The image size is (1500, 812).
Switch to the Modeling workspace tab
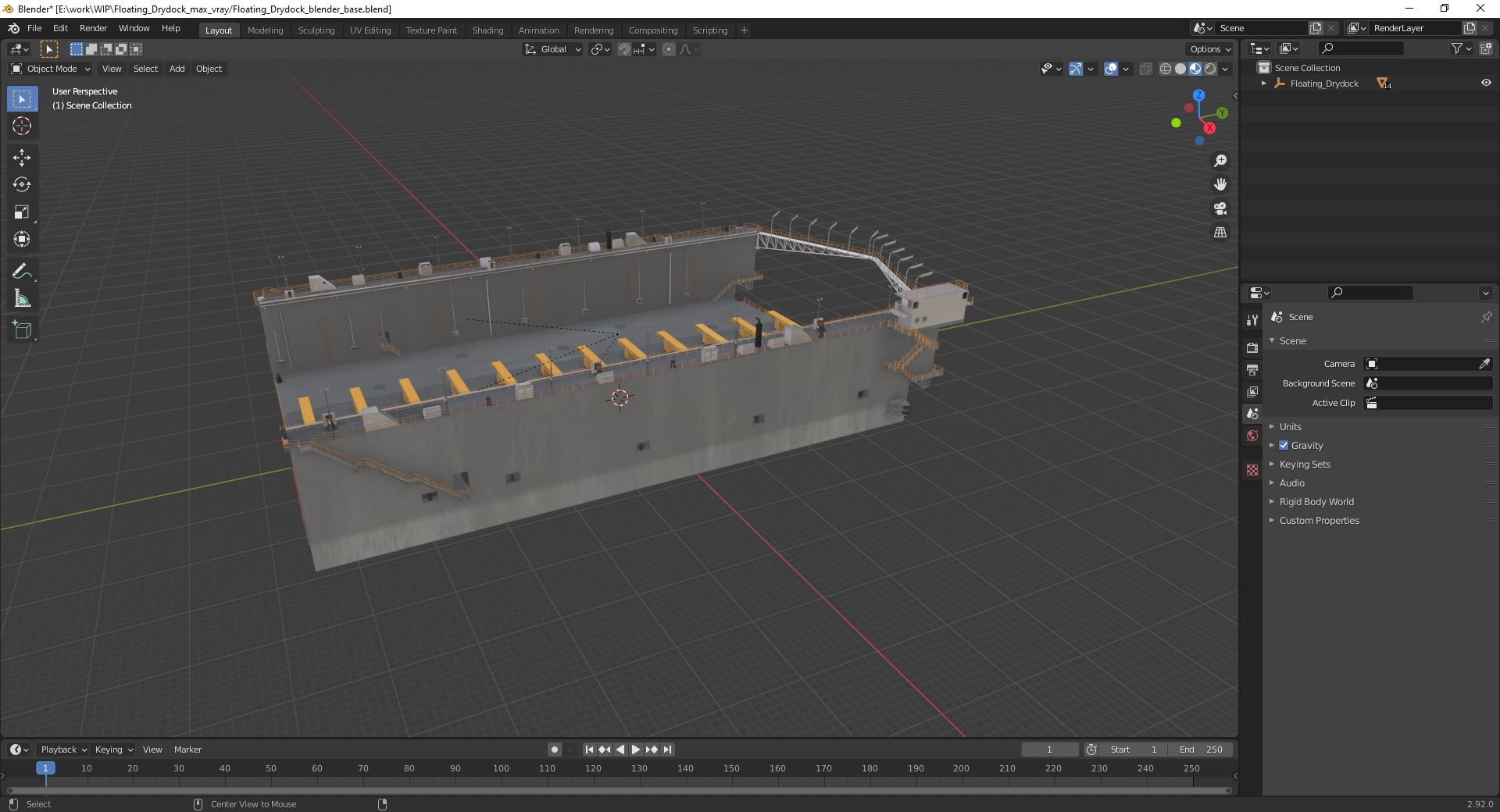pos(265,30)
